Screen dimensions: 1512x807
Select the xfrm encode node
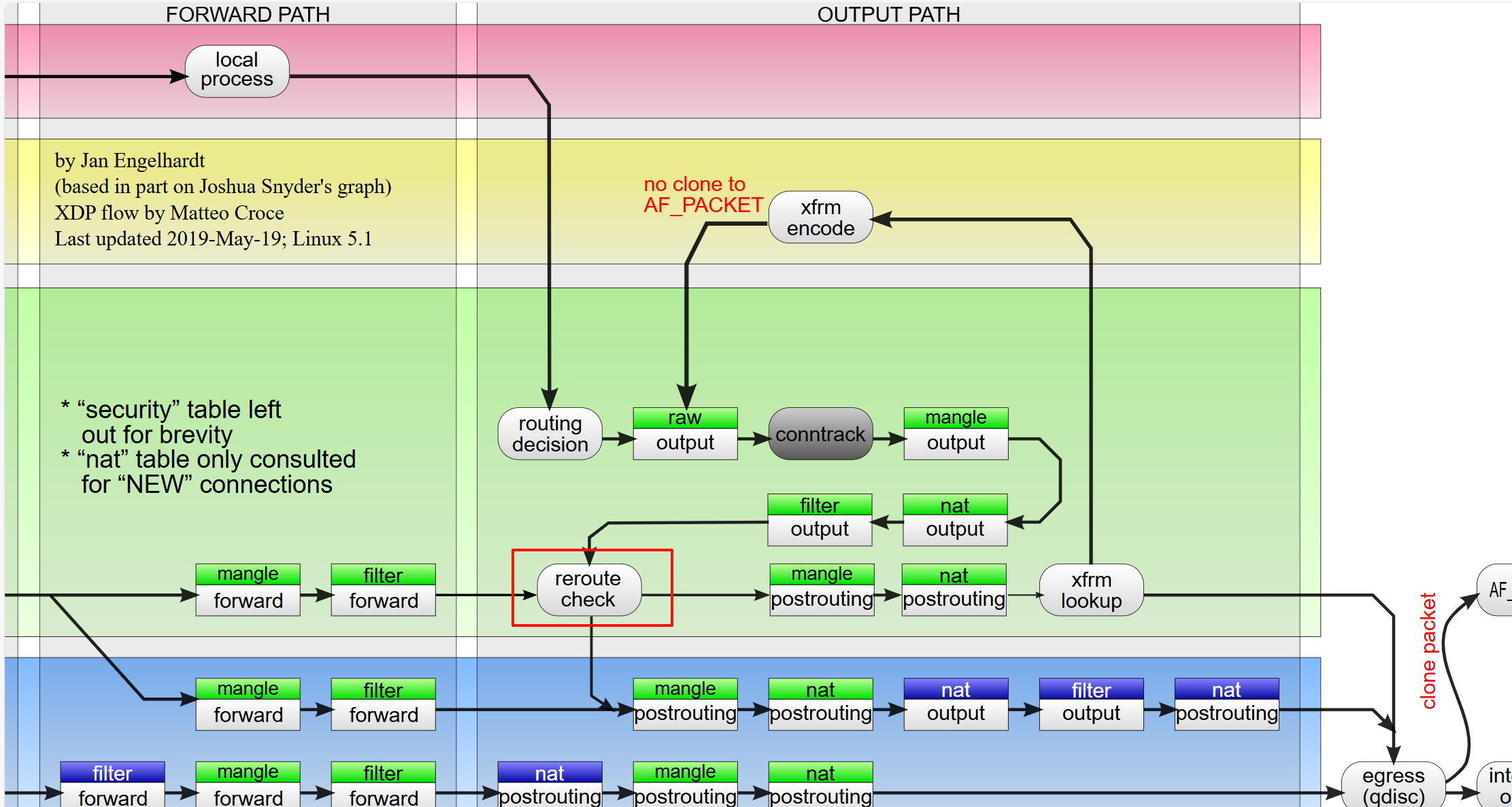820,218
